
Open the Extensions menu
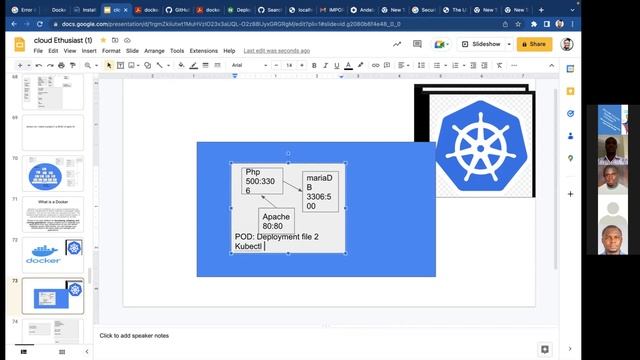coord(204,51)
